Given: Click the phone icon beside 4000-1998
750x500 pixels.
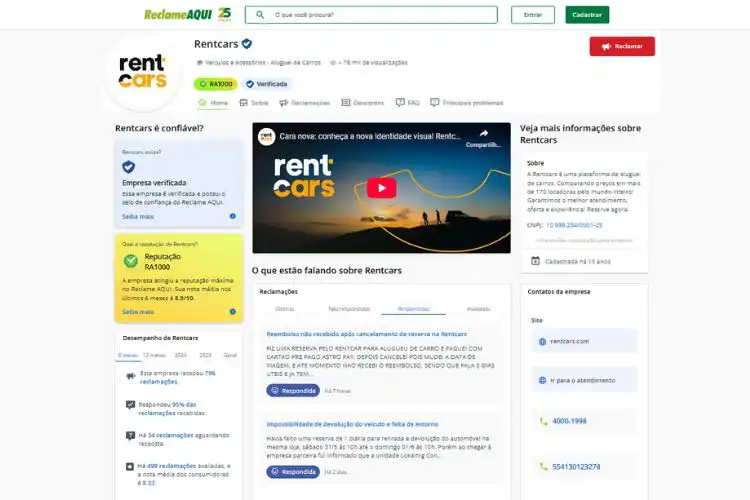Looking at the screenshot, I should point(543,421).
